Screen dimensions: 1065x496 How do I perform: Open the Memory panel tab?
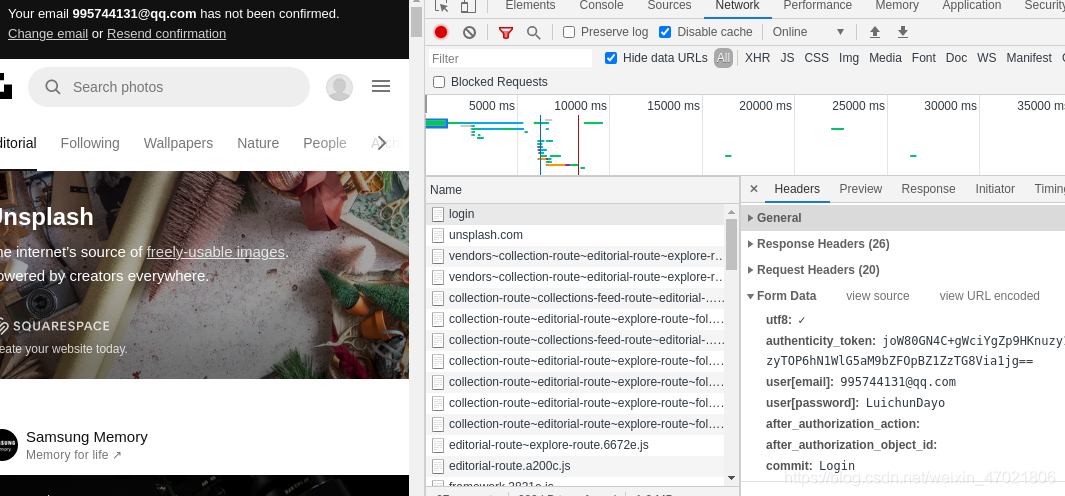(x=897, y=5)
